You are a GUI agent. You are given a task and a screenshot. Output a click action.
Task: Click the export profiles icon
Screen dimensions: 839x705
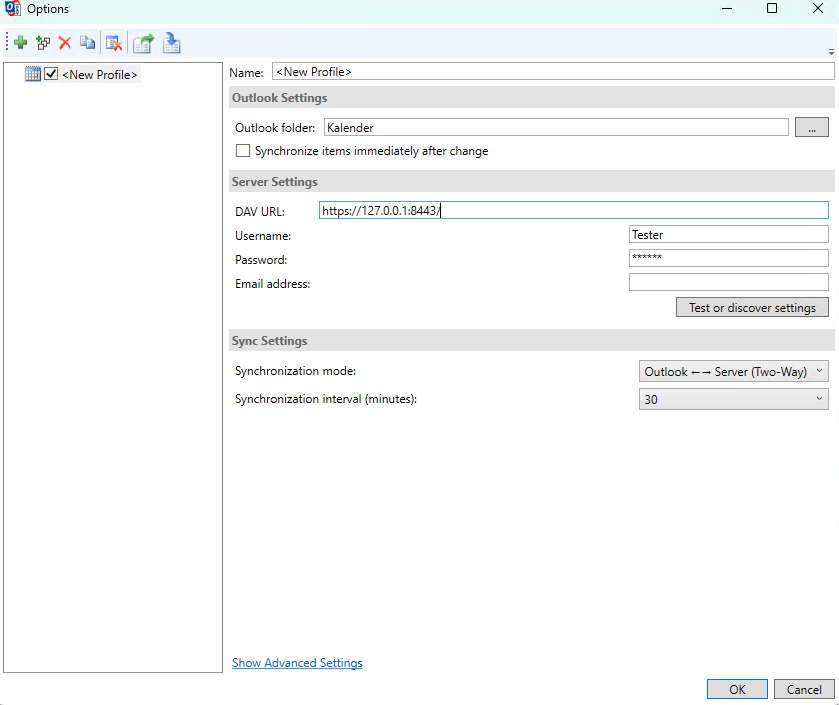(x=144, y=43)
